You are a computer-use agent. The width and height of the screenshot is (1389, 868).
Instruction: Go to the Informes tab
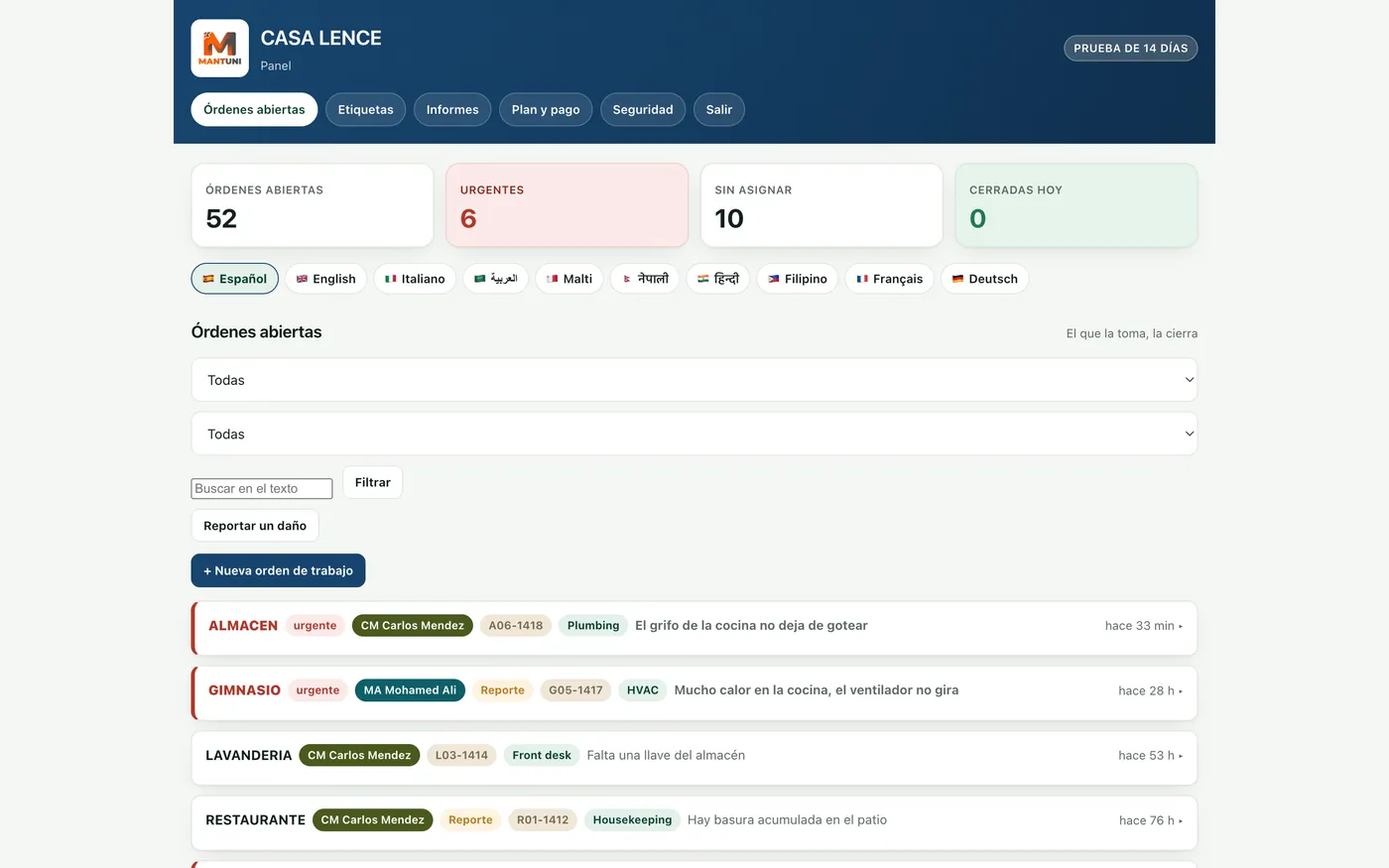(x=452, y=110)
